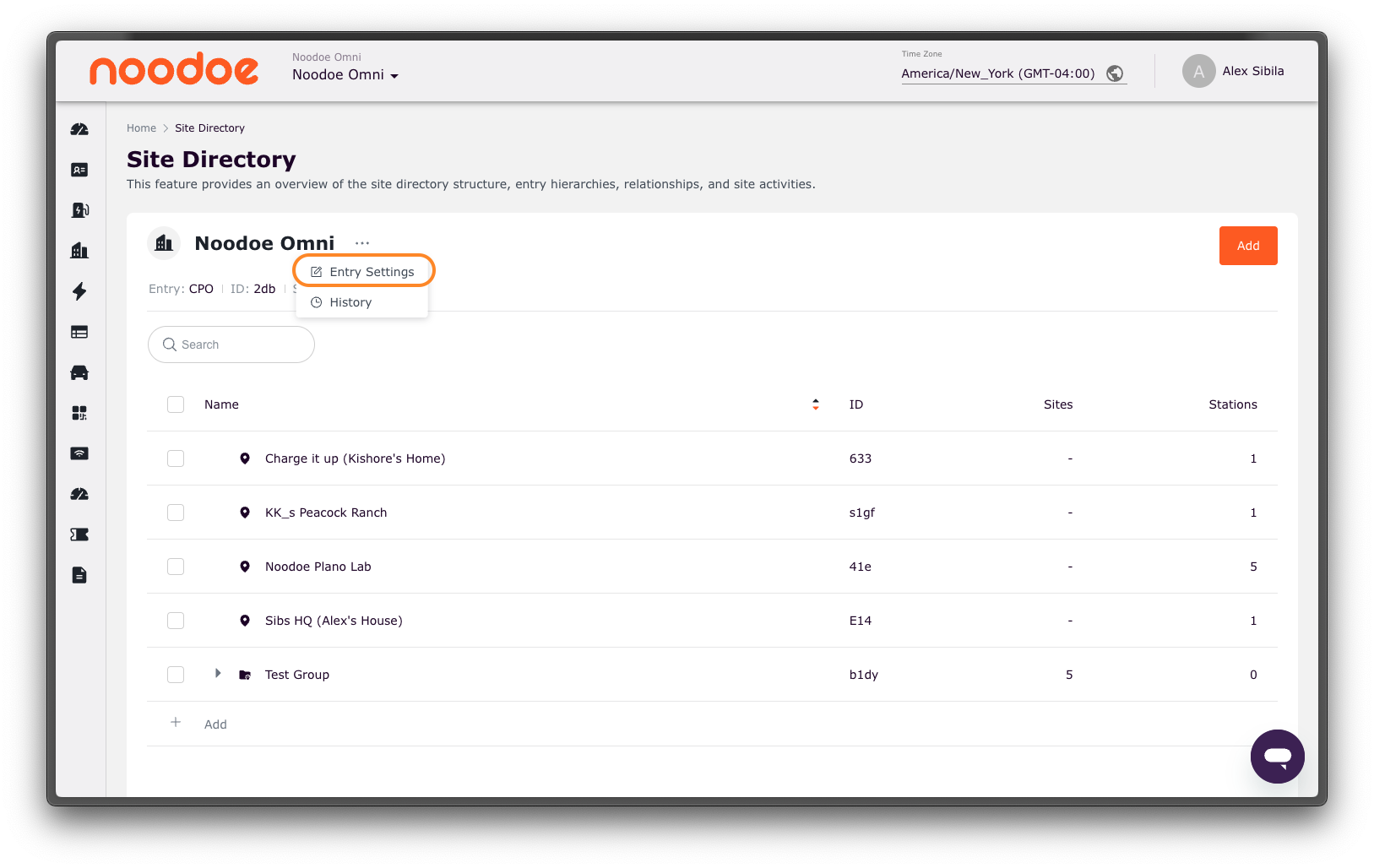The width and height of the screenshot is (1374, 868).
Task: Open the chat support bubble
Action: [x=1277, y=757]
